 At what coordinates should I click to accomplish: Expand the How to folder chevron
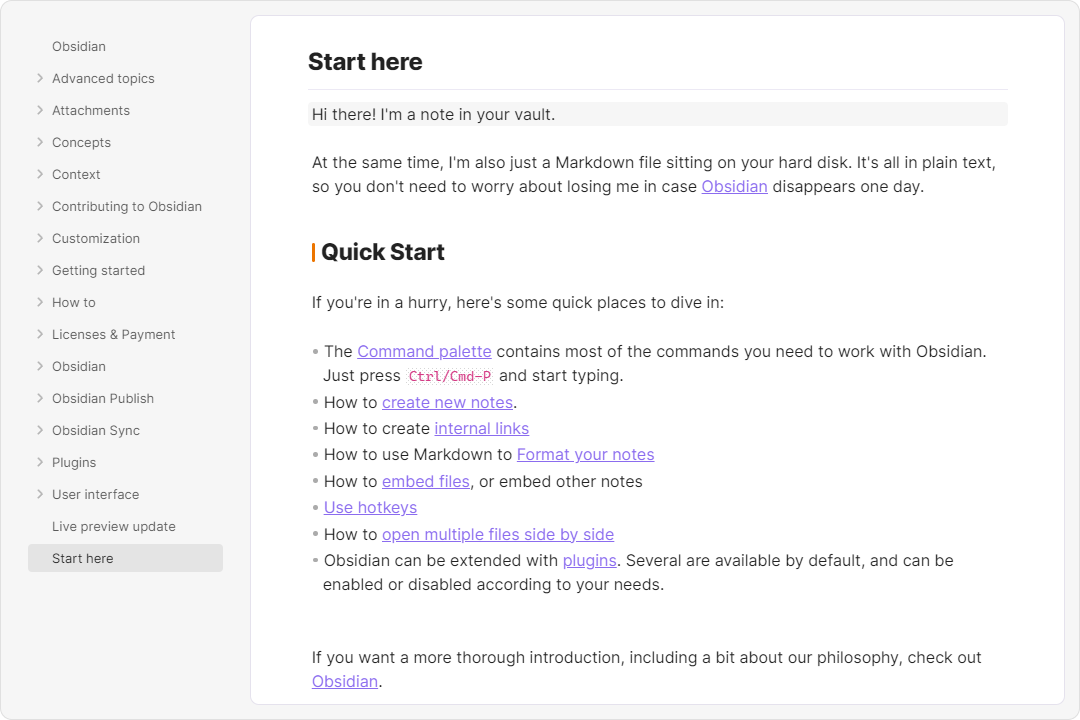pos(40,302)
